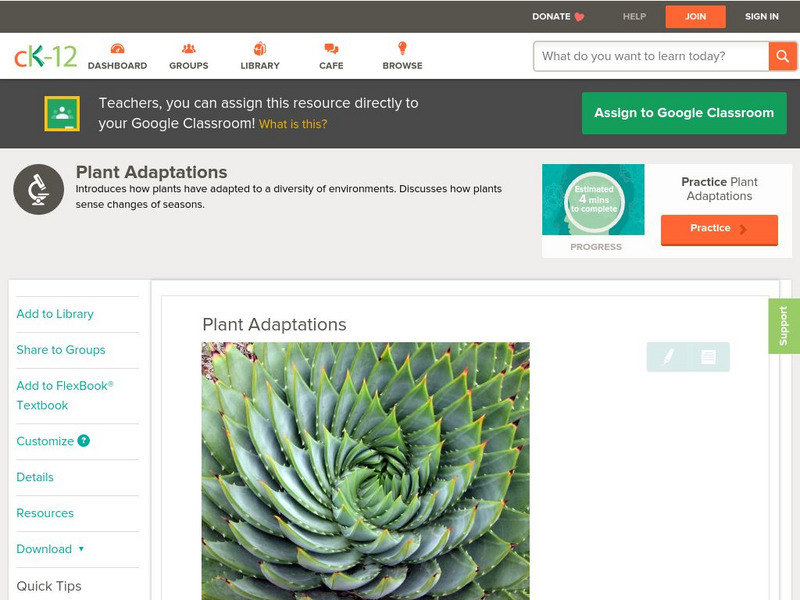The image size is (800, 600).
Task: Click the Customize link
Action: click(x=45, y=441)
